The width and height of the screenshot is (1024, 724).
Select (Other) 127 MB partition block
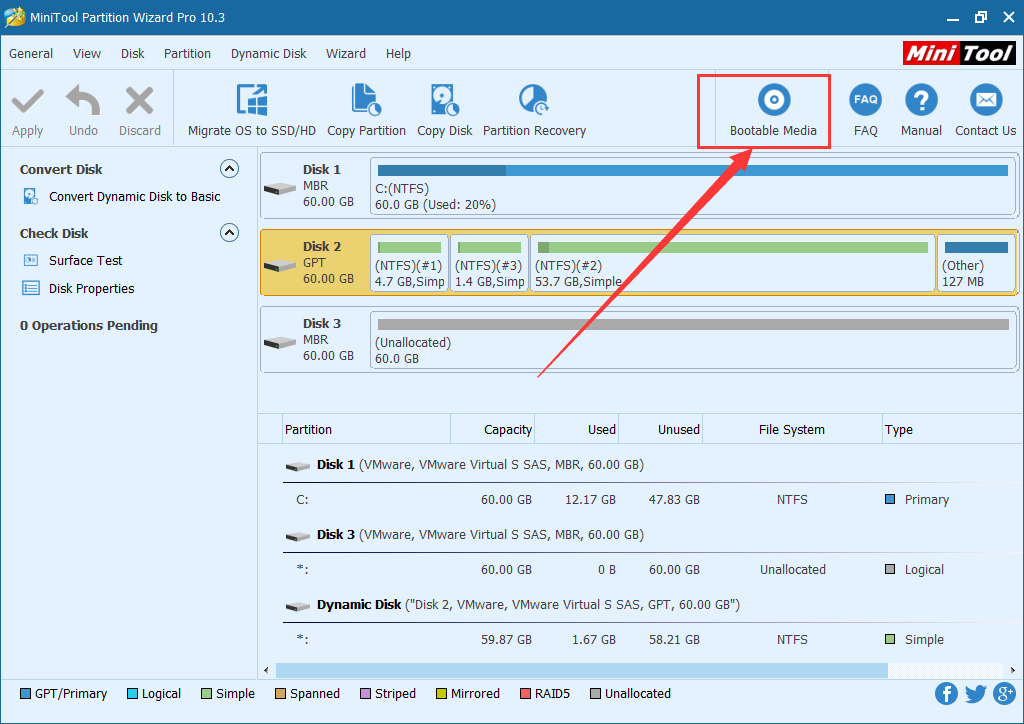point(976,263)
